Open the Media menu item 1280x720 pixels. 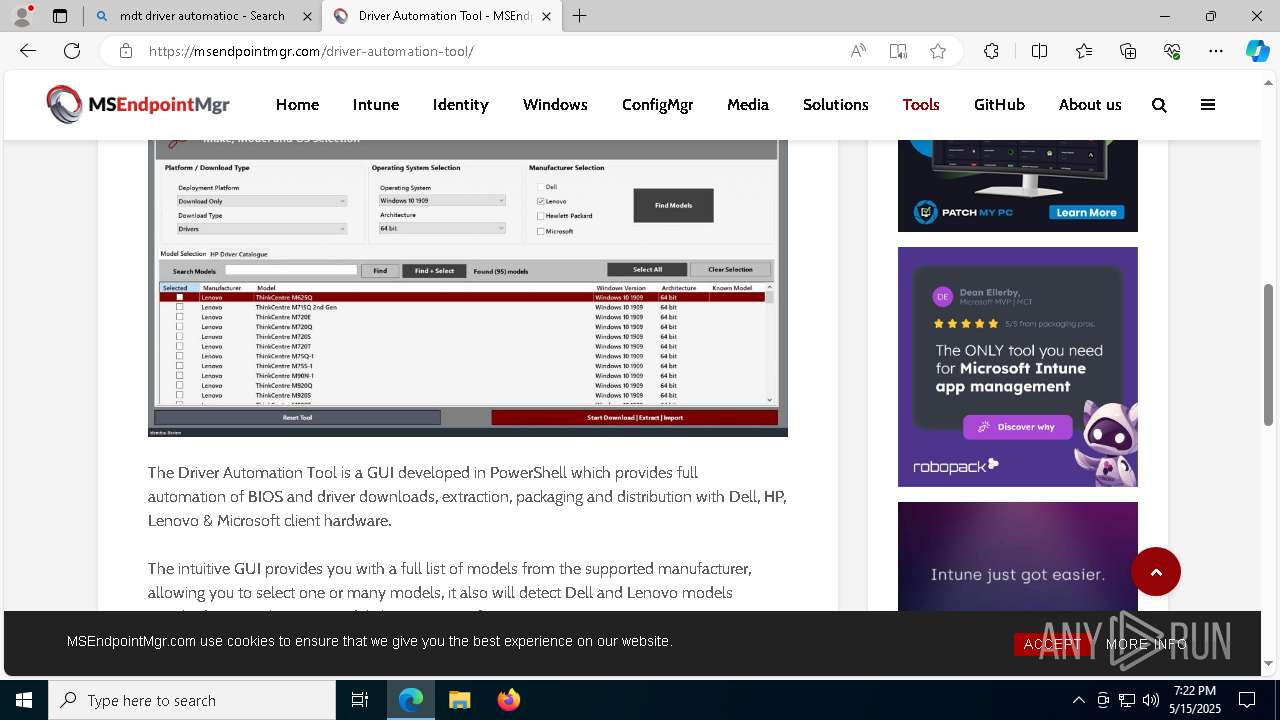tap(748, 105)
